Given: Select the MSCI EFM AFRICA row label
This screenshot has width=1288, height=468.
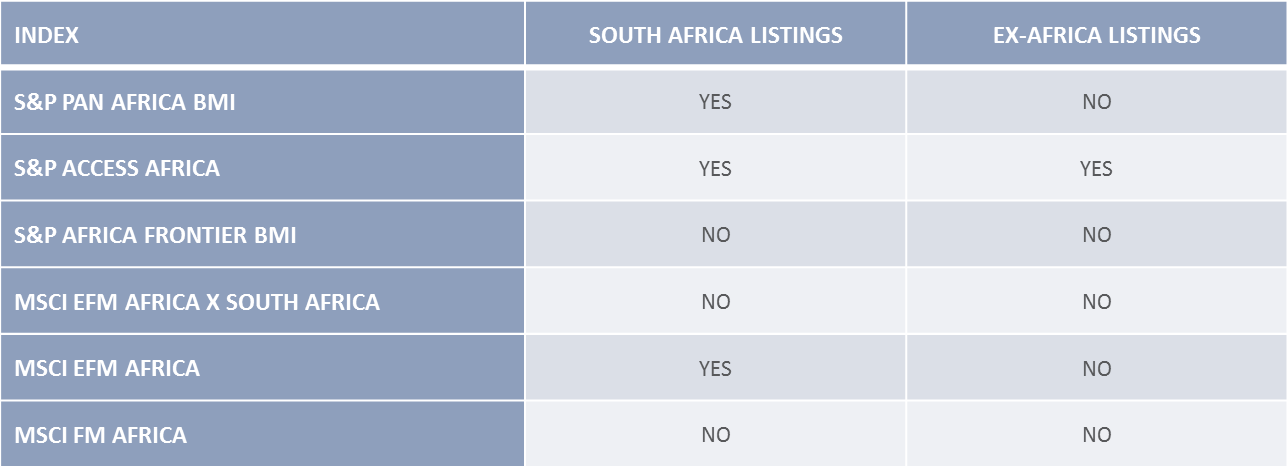Looking at the screenshot, I should click(x=107, y=368).
